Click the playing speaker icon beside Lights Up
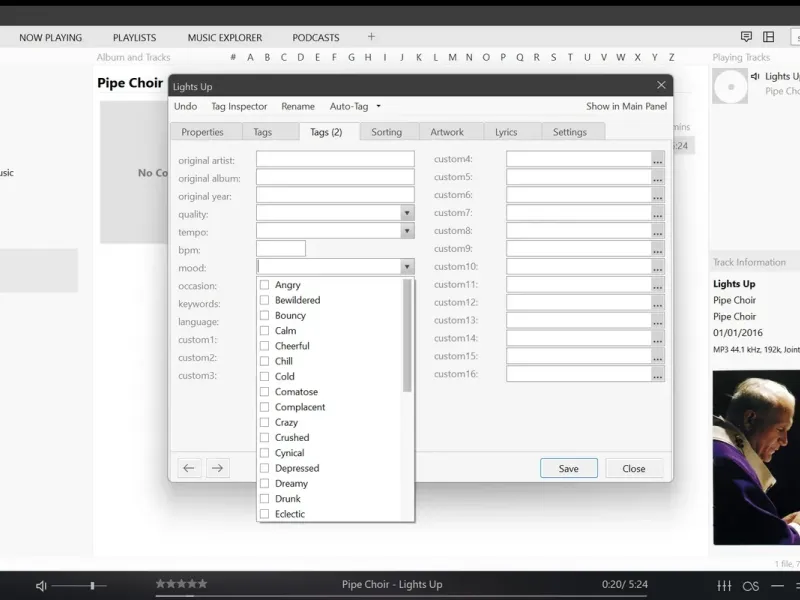The image size is (800, 600). pos(755,77)
